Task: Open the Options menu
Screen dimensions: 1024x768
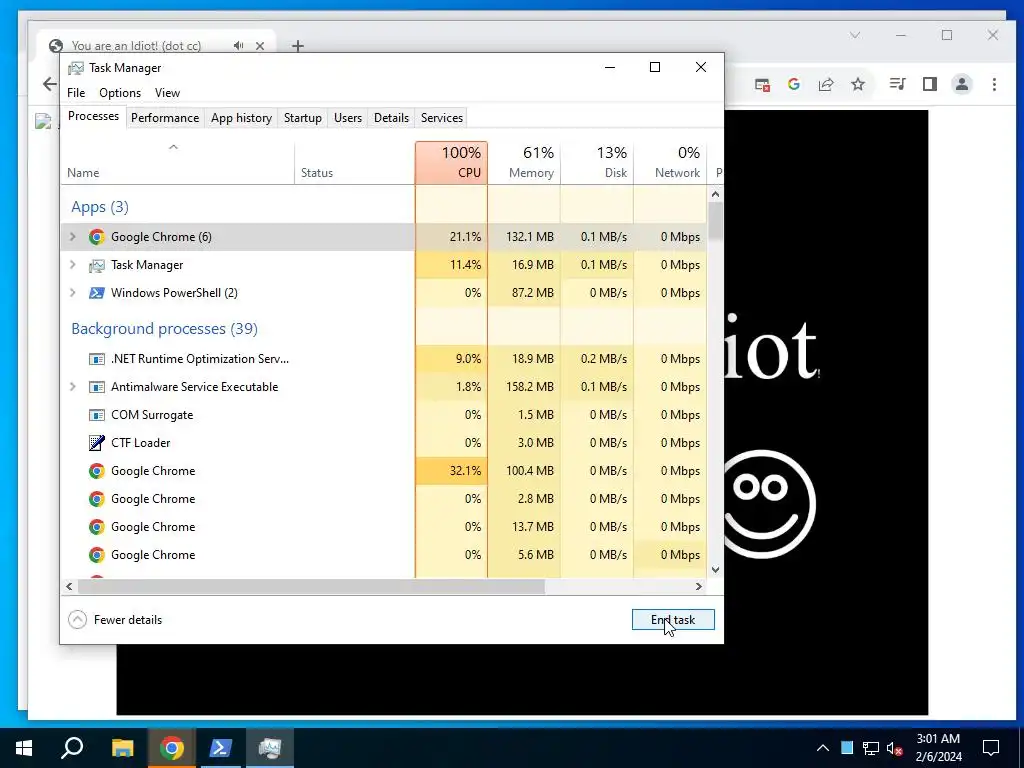Action: [120, 93]
